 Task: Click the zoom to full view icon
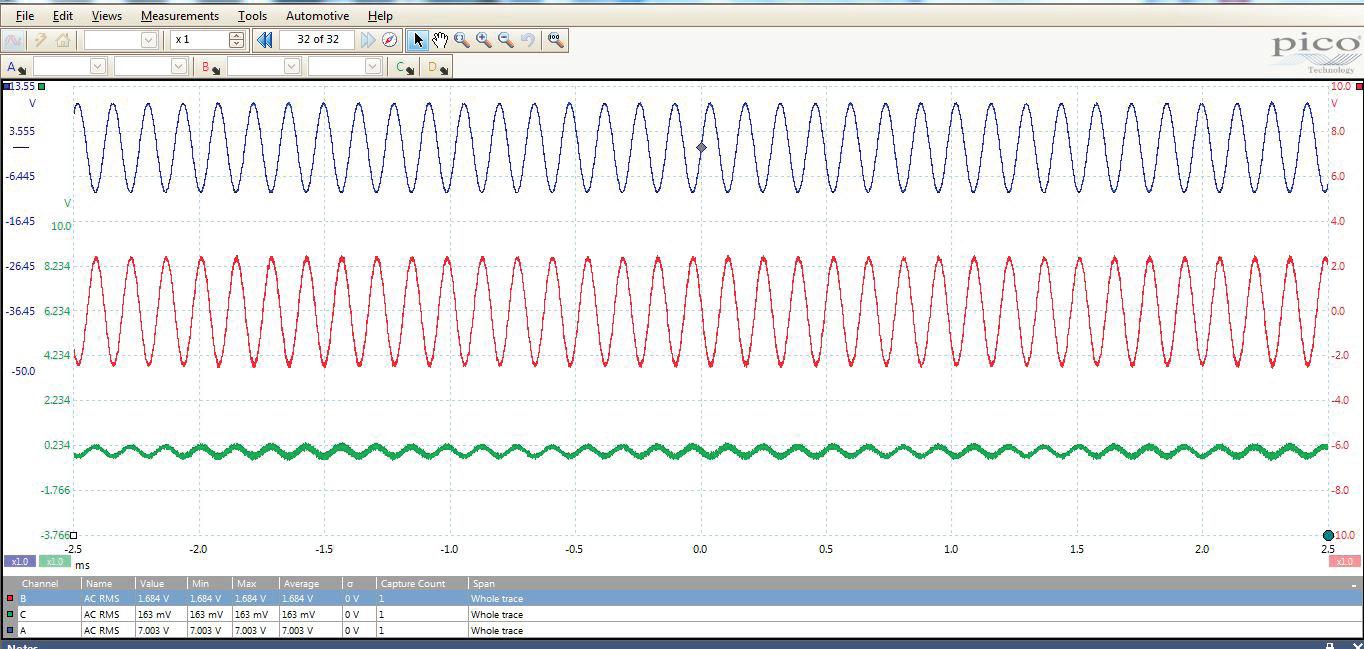coord(556,40)
